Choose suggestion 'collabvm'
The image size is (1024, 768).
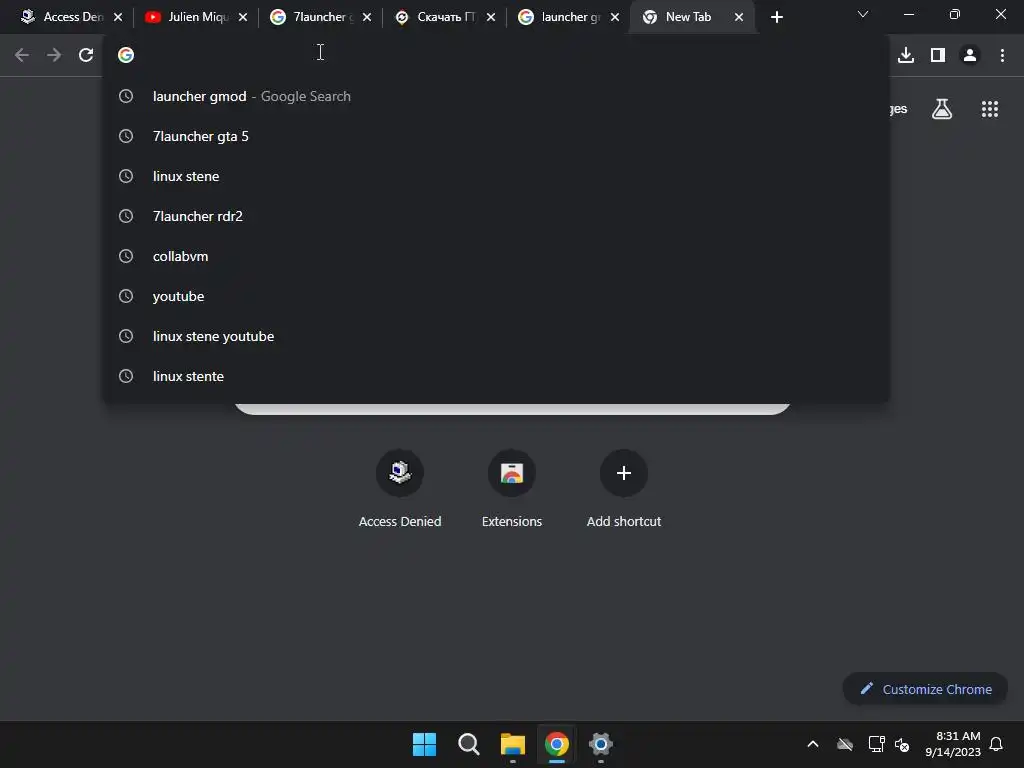coord(496,256)
